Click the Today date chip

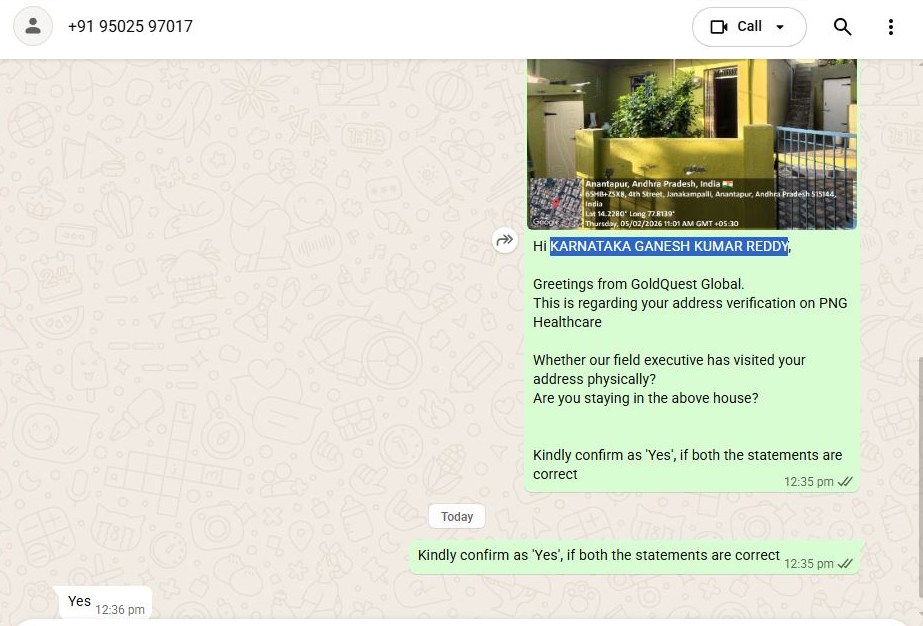[x=457, y=516]
